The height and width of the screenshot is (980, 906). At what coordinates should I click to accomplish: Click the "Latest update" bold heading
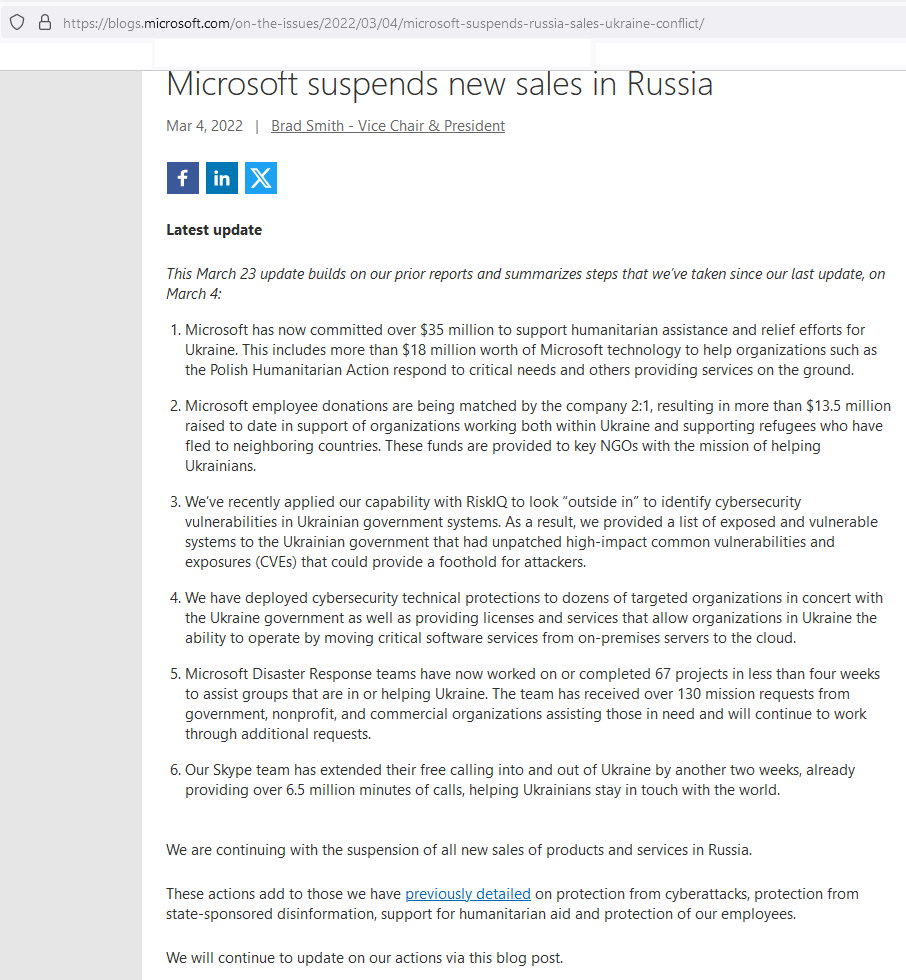click(x=214, y=230)
